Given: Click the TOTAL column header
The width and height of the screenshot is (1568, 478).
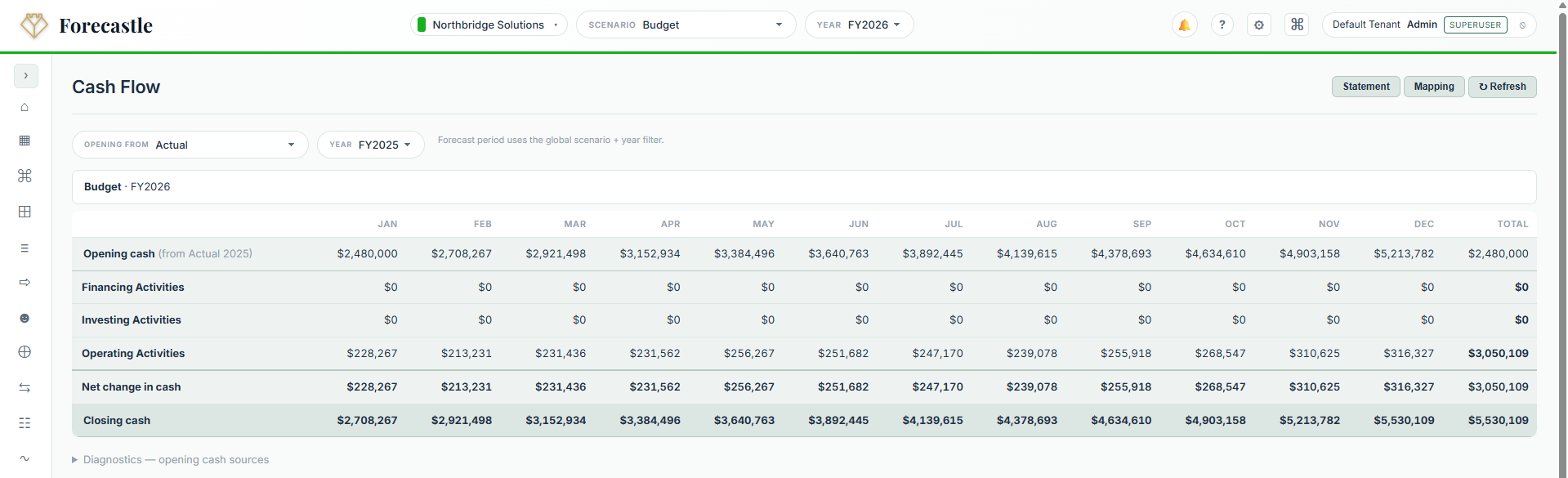Looking at the screenshot, I should click(x=1512, y=224).
